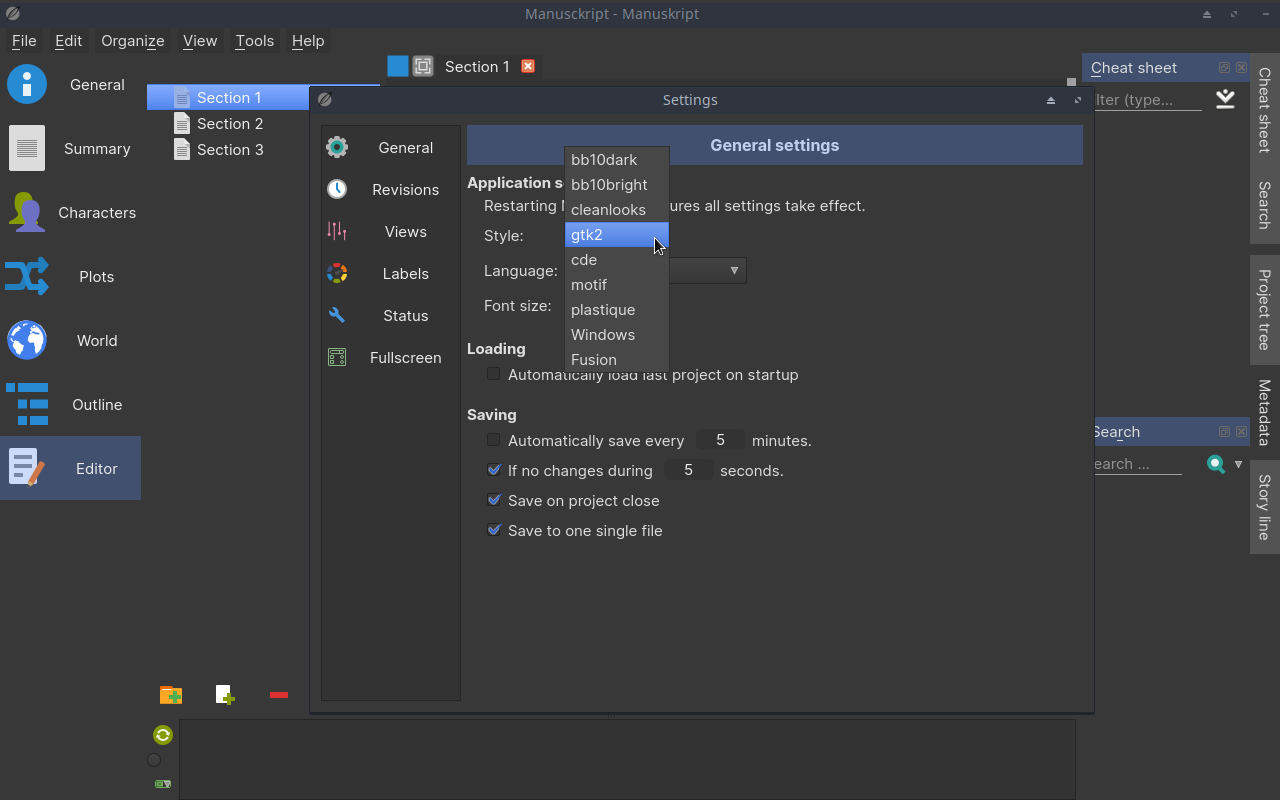Float the Cheat sheet panel
The width and height of the screenshot is (1280, 800).
1224,68
